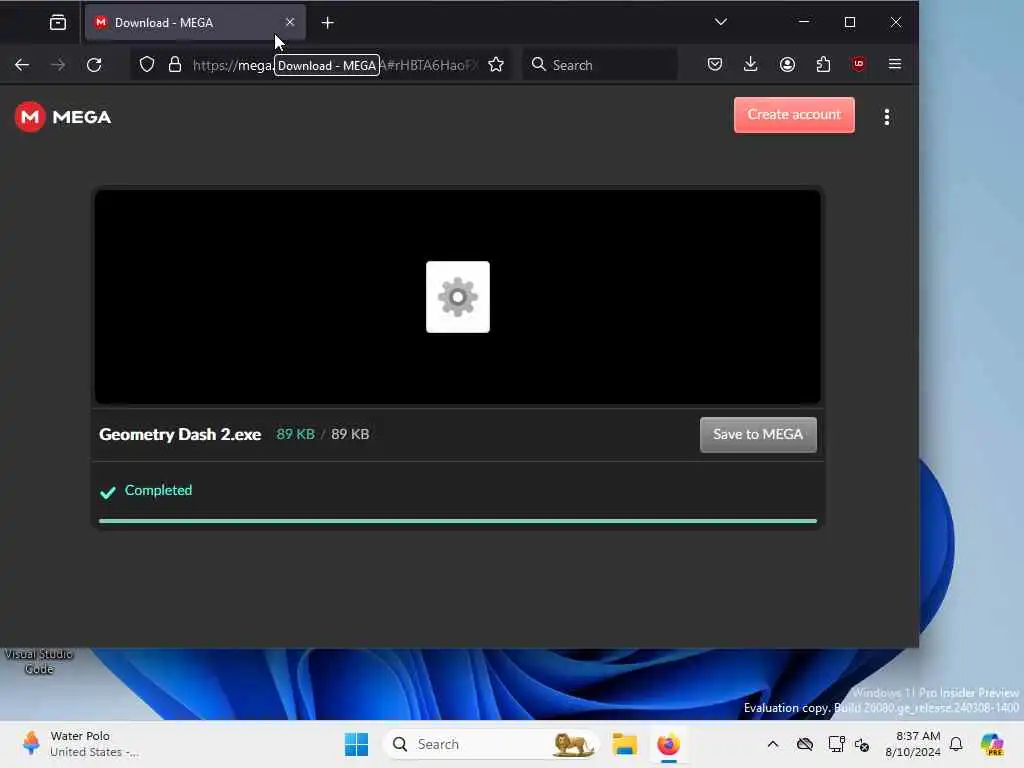Reload the current page
1024x768 pixels.
(94, 65)
